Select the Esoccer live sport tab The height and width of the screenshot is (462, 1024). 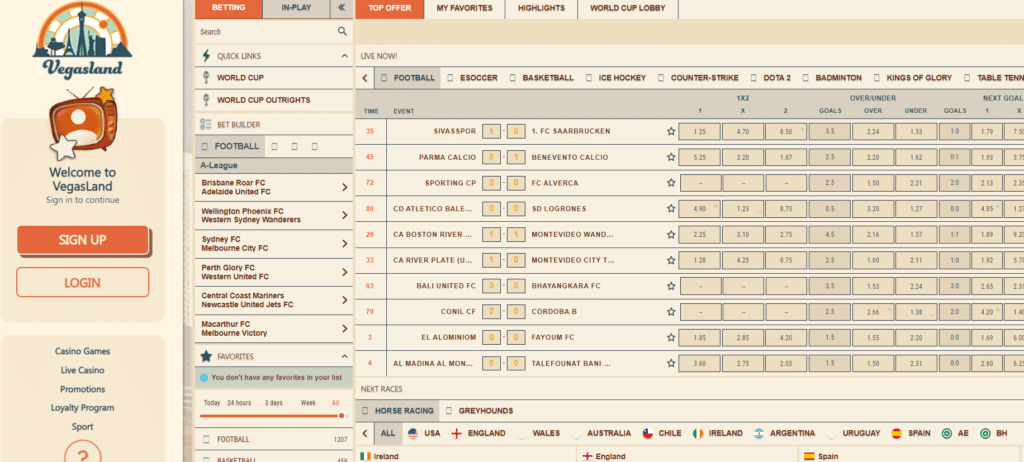pyautogui.click(x=472, y=78)
